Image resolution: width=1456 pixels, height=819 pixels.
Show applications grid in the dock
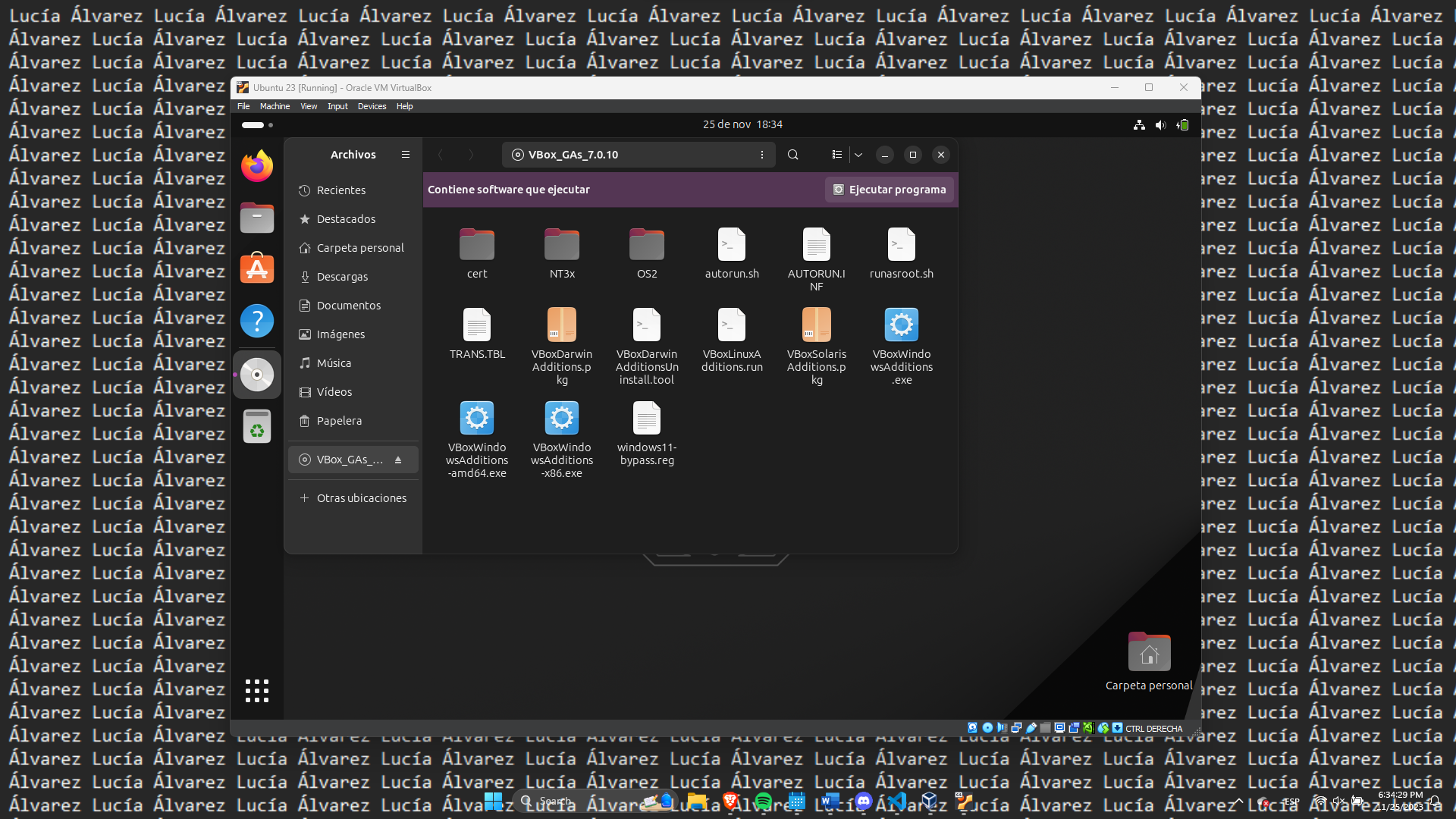(257, 690)
